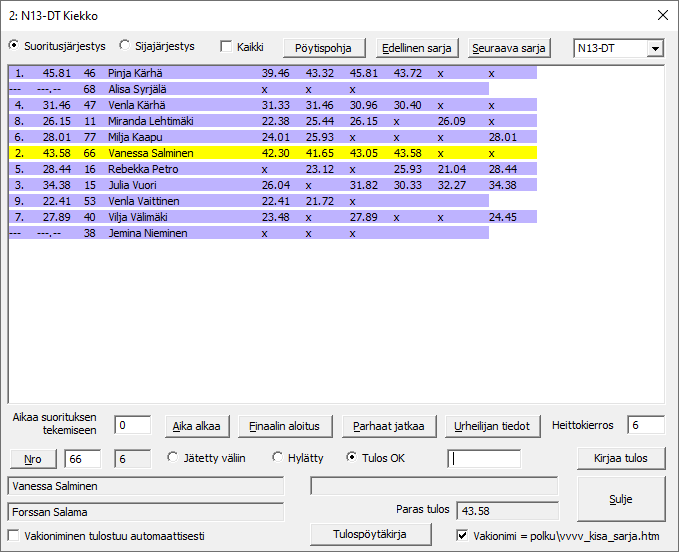Select the Julia Vuori row
This screenshot has width=679, height=552.
135,185
